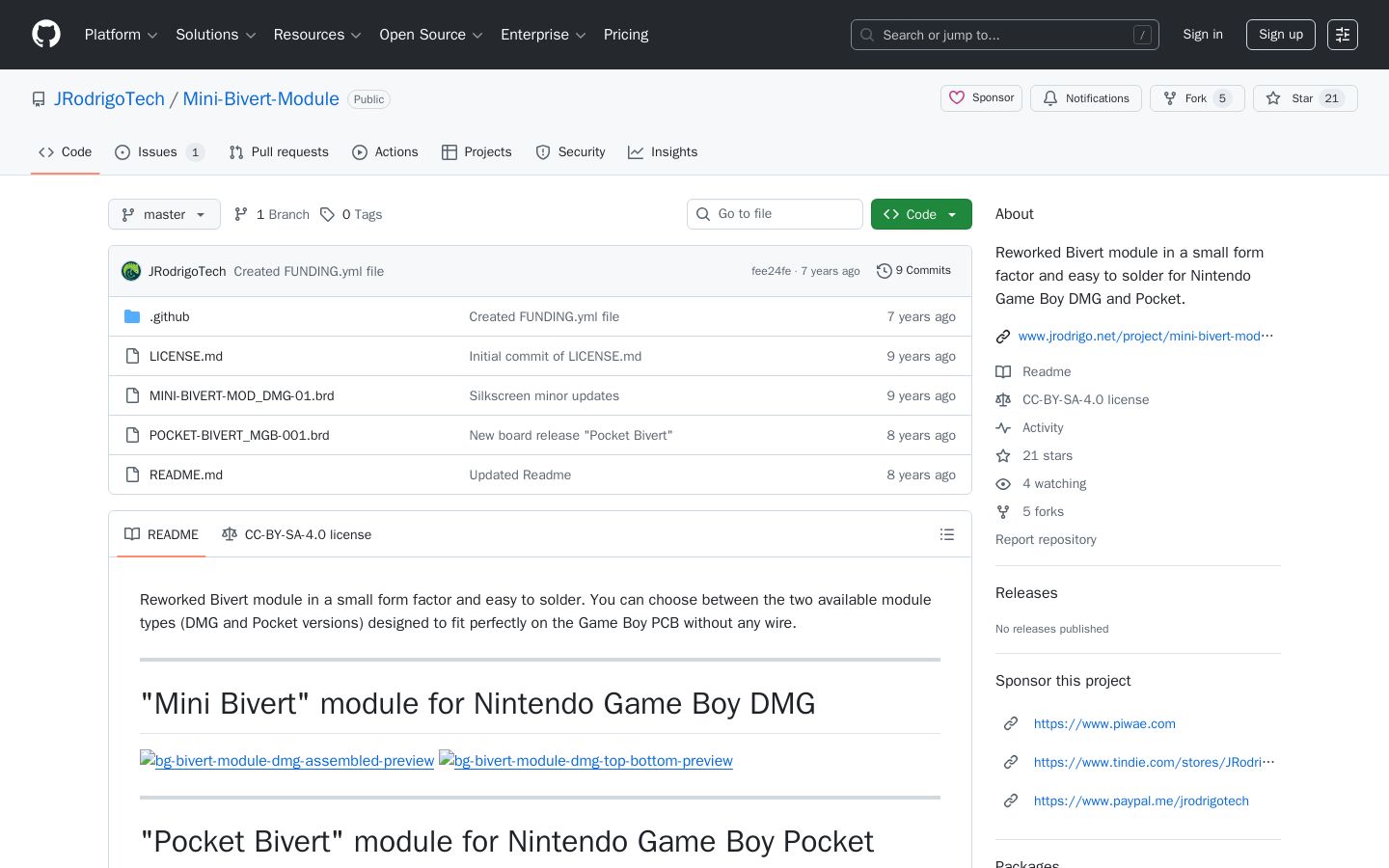This screenshot has height=868, width=1389.
Task: Click the .github folder icon
Action: (132, 316)
